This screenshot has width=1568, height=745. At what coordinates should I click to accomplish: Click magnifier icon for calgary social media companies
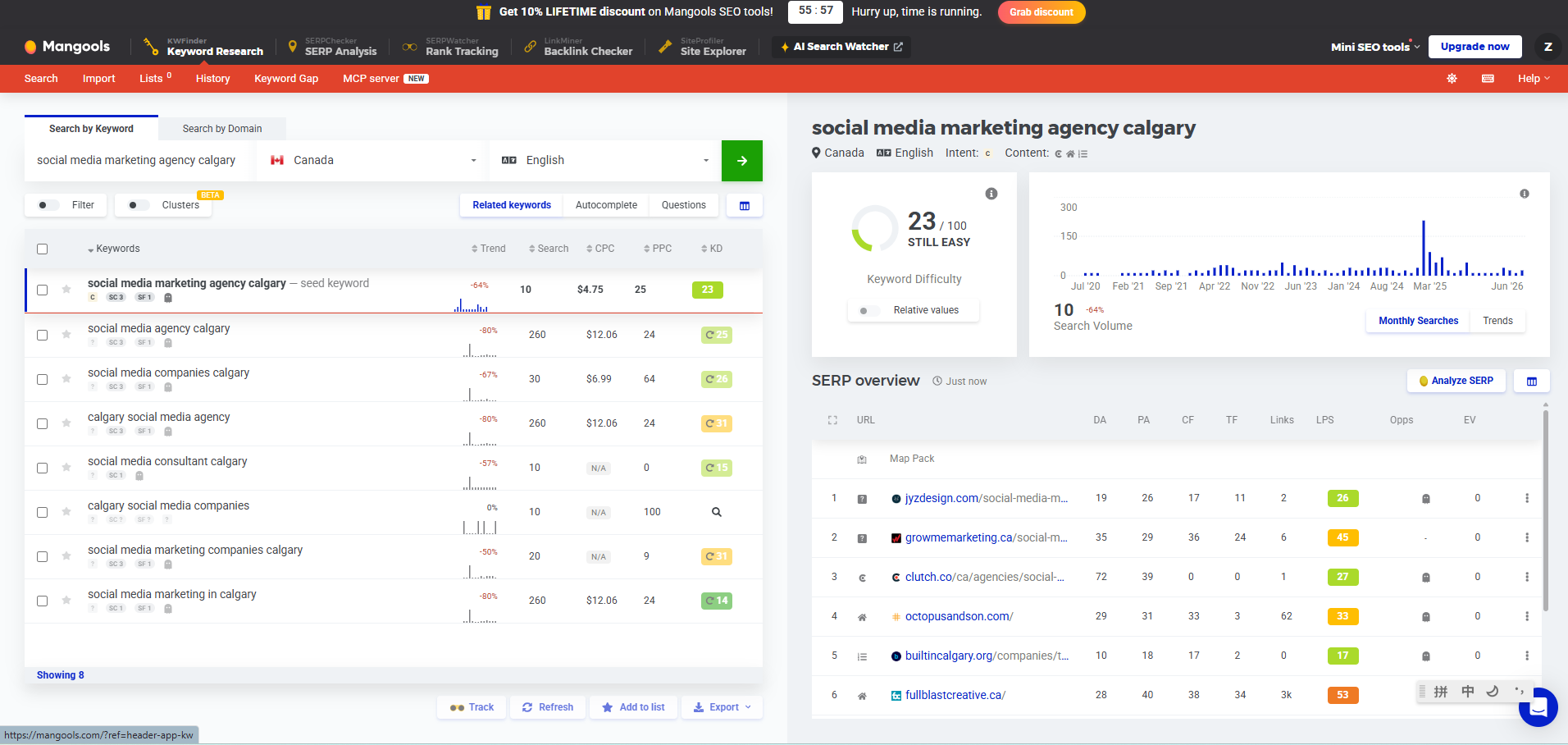[x=716, y=512]
